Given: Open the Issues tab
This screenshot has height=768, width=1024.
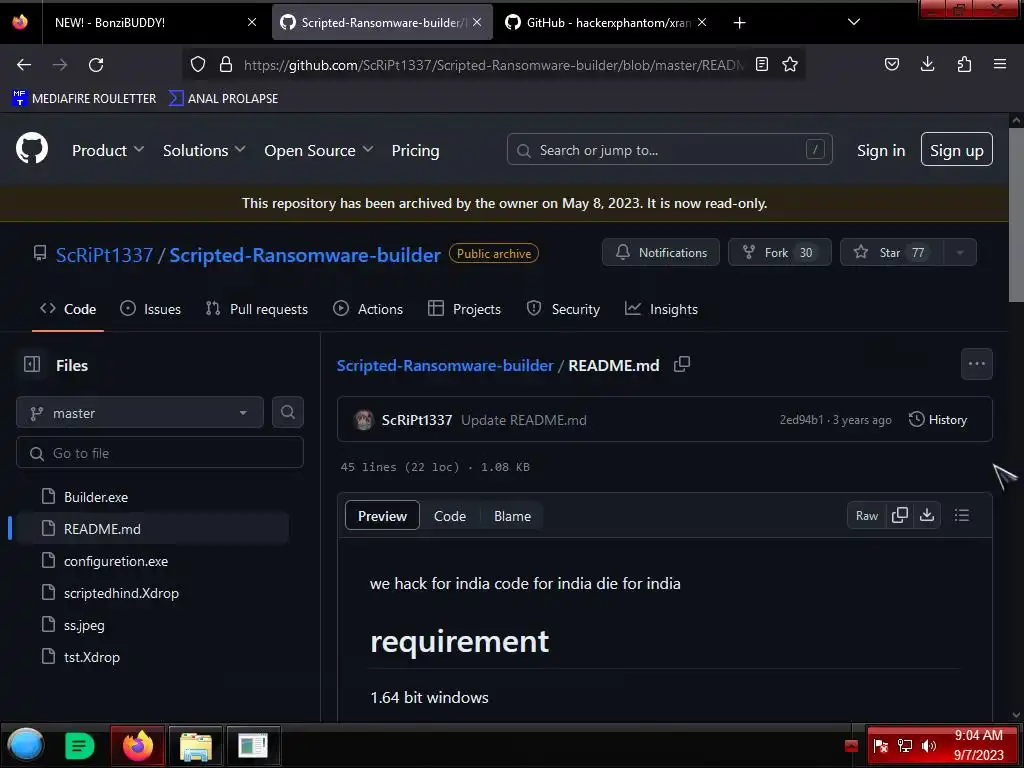Looking at the screenshot, I should 151,309.
